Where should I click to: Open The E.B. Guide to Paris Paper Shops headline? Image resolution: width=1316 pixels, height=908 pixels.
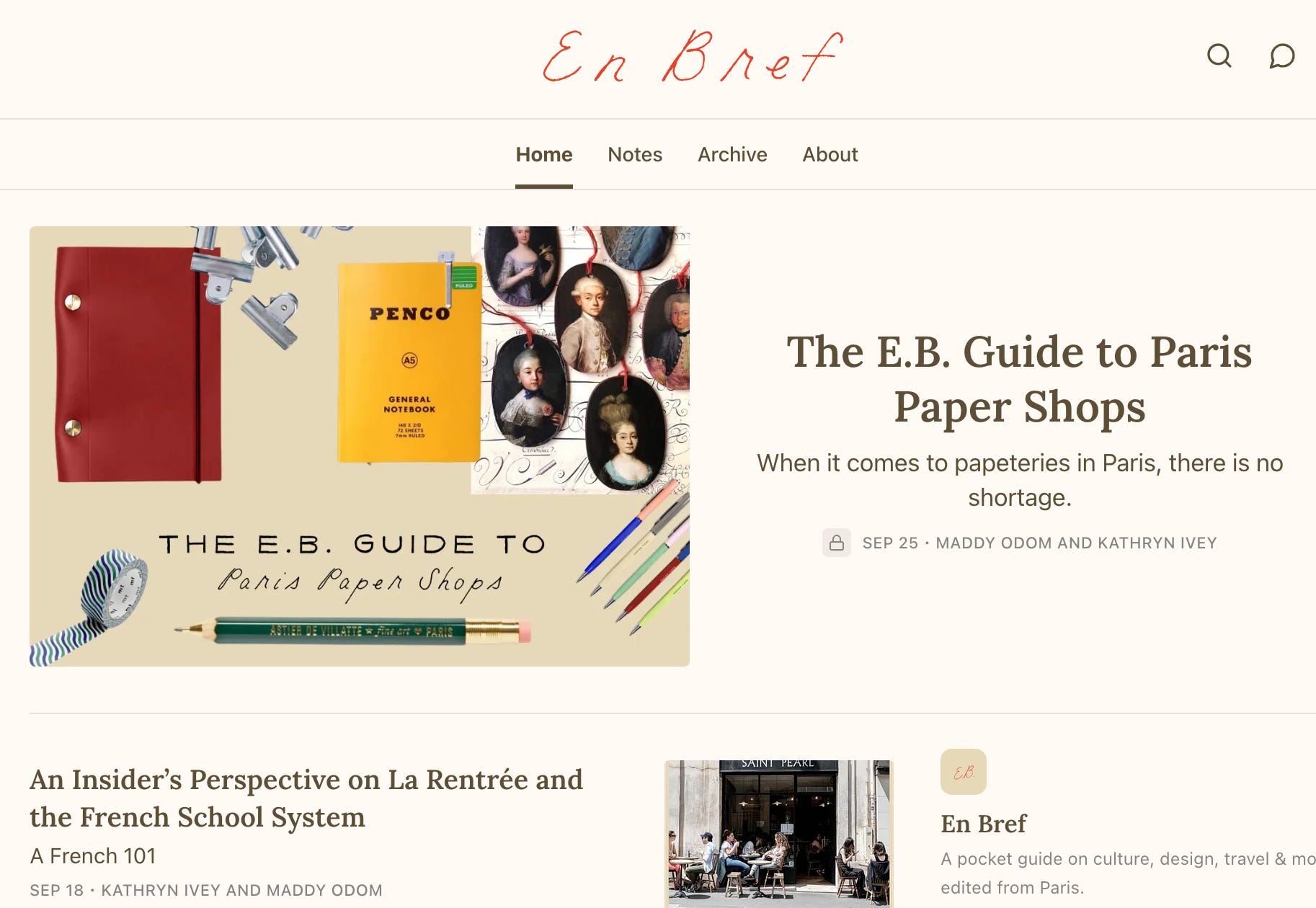pos(1019,379)
